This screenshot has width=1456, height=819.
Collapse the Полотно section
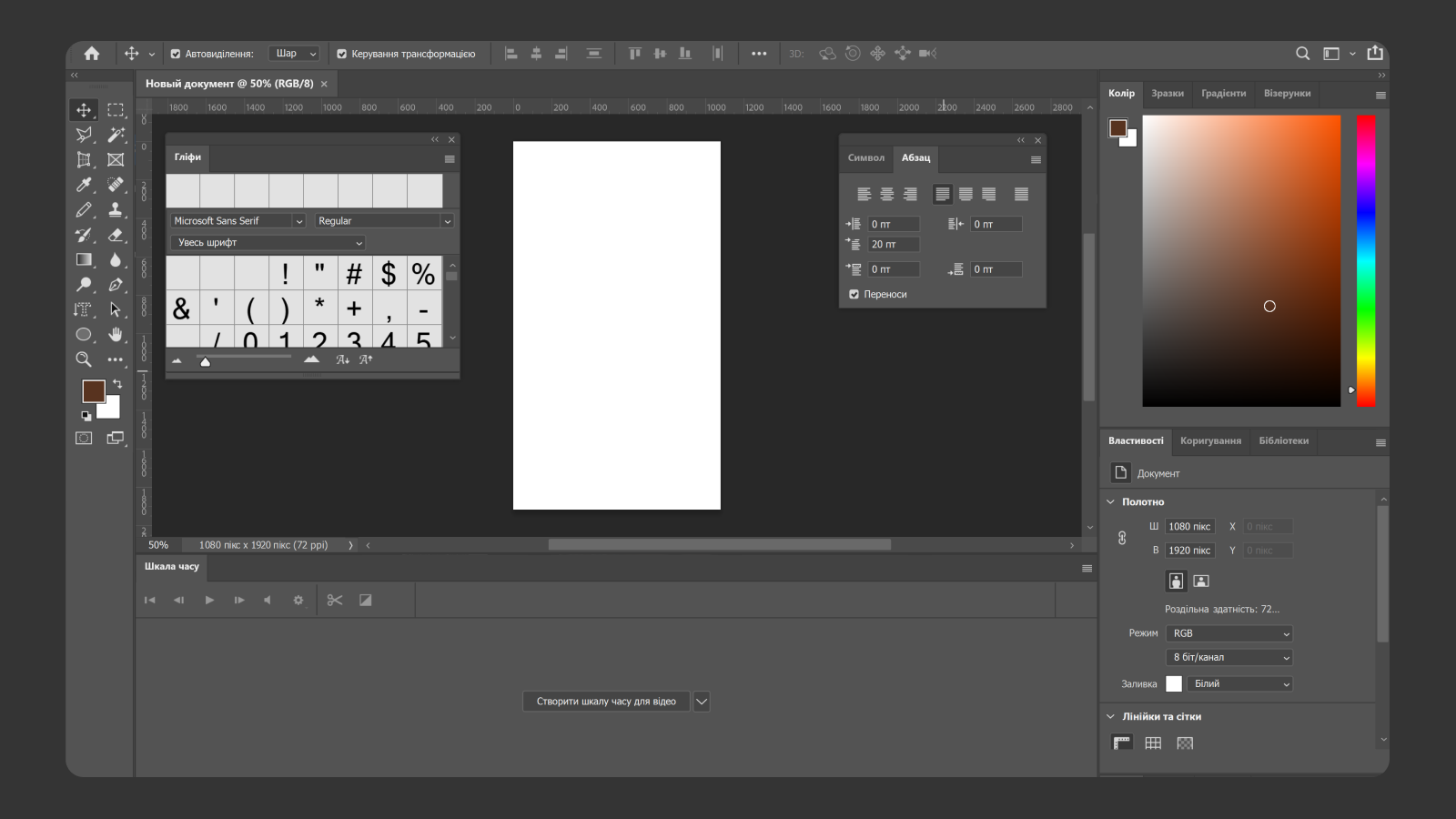pos(1111,501)
